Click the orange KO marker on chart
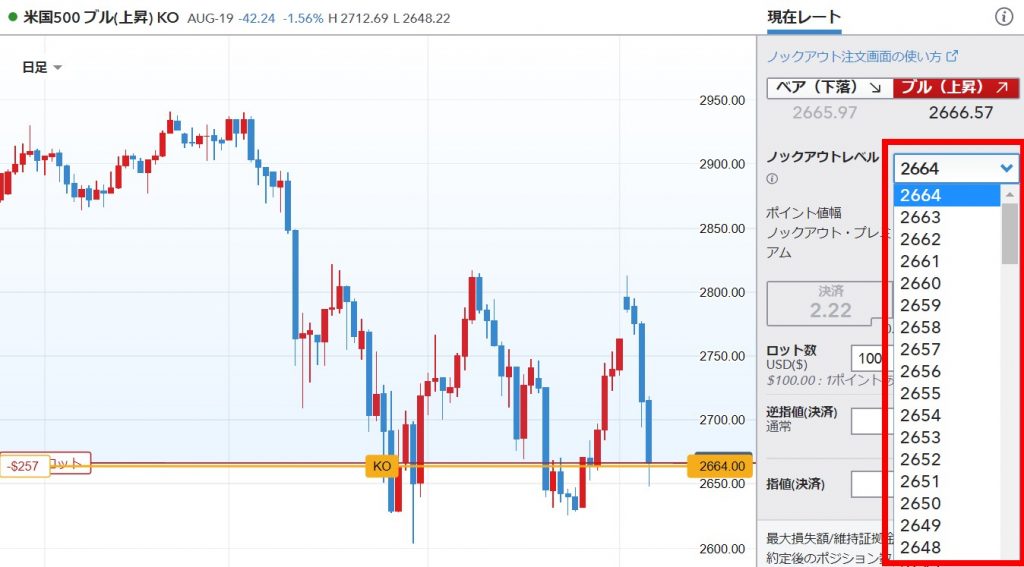Screen dimensions: 1024x567 click(381, 466)
